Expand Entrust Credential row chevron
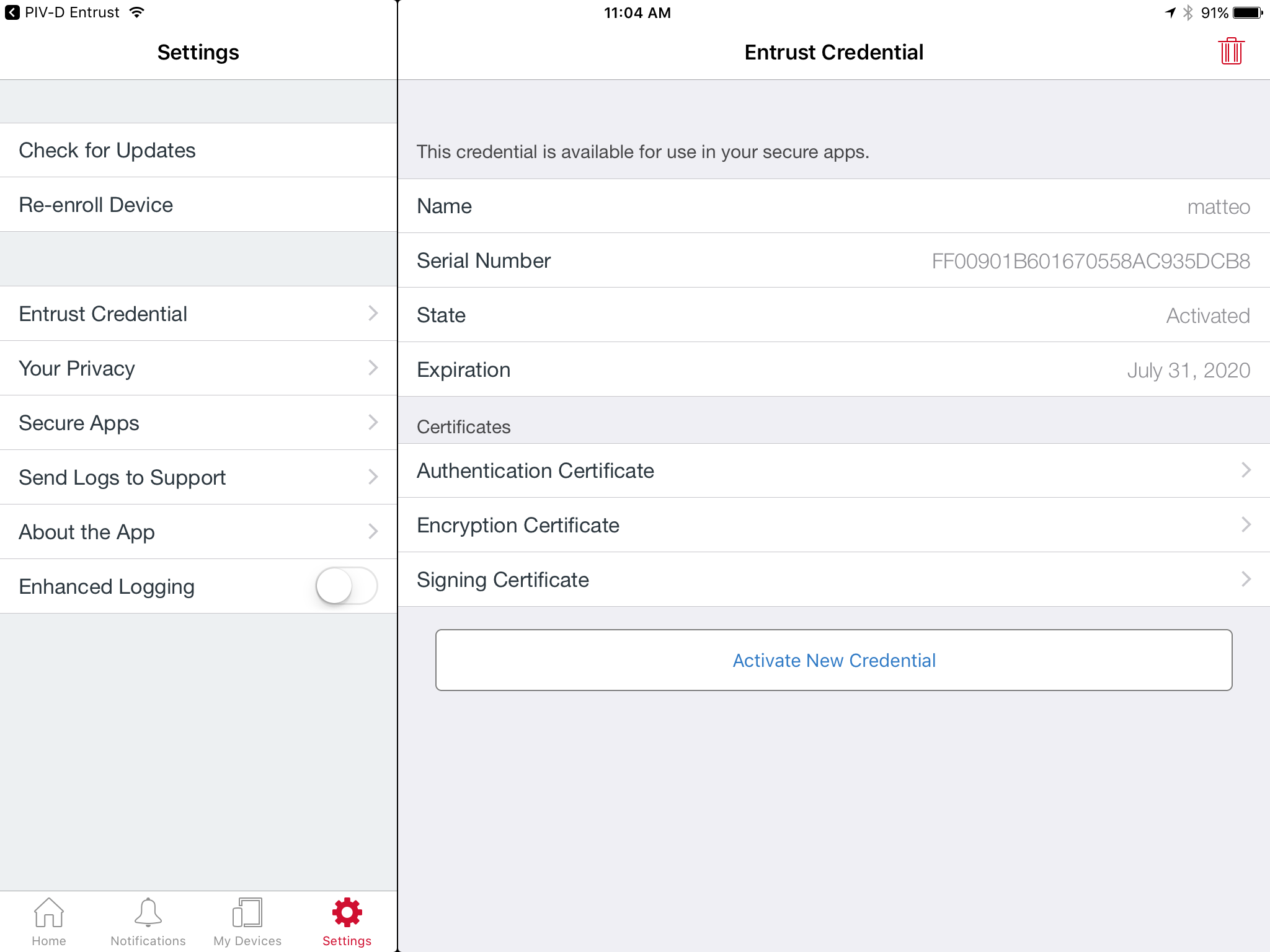Viewport: 1270px width, 952px height. [x=373, y=313]
